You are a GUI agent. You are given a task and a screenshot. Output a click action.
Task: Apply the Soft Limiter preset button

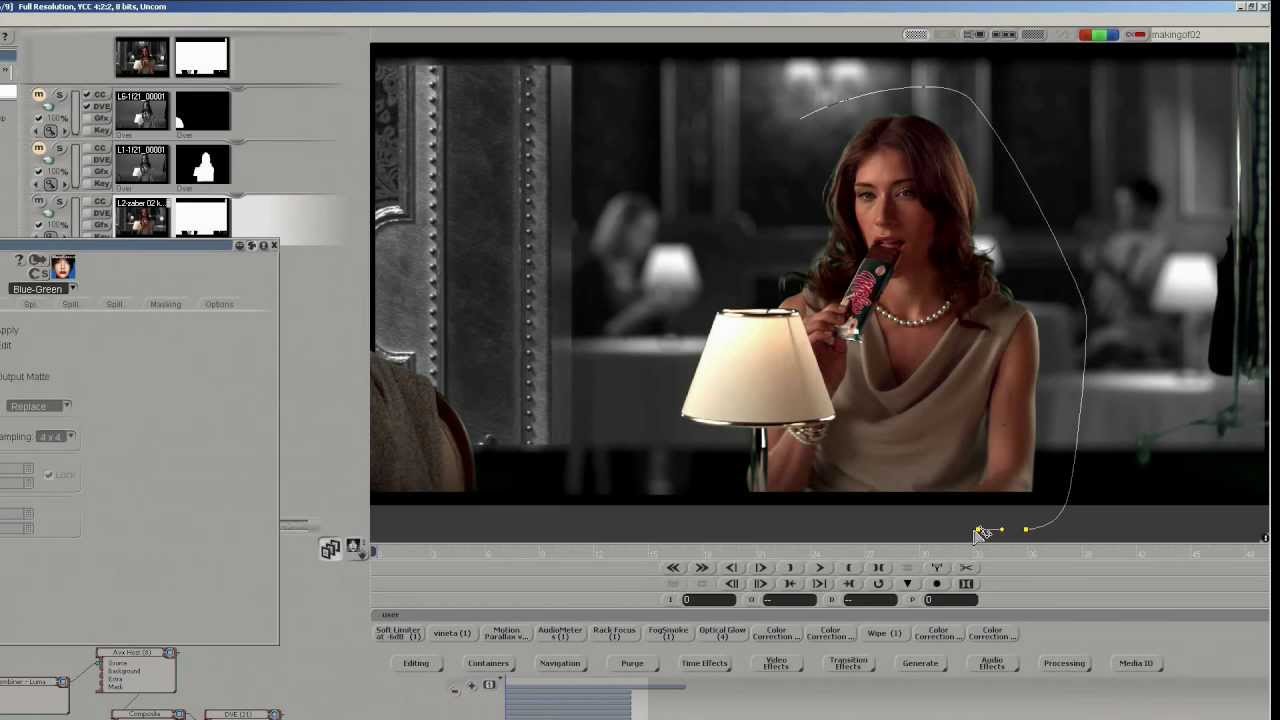click(398, 633)
